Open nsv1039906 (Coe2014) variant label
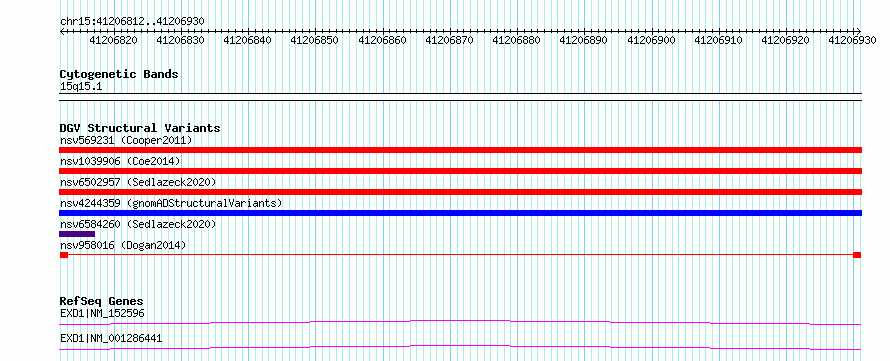Screen dimensions: 890x361 [120, 161]
